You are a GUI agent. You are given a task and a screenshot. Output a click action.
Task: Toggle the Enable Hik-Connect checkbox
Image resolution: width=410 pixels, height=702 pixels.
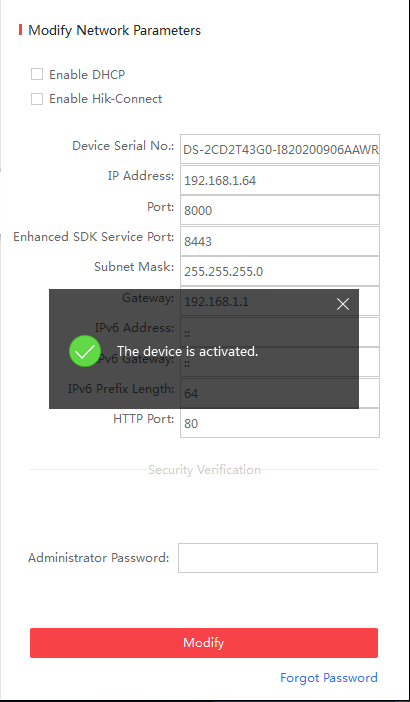tap(37, 99)
